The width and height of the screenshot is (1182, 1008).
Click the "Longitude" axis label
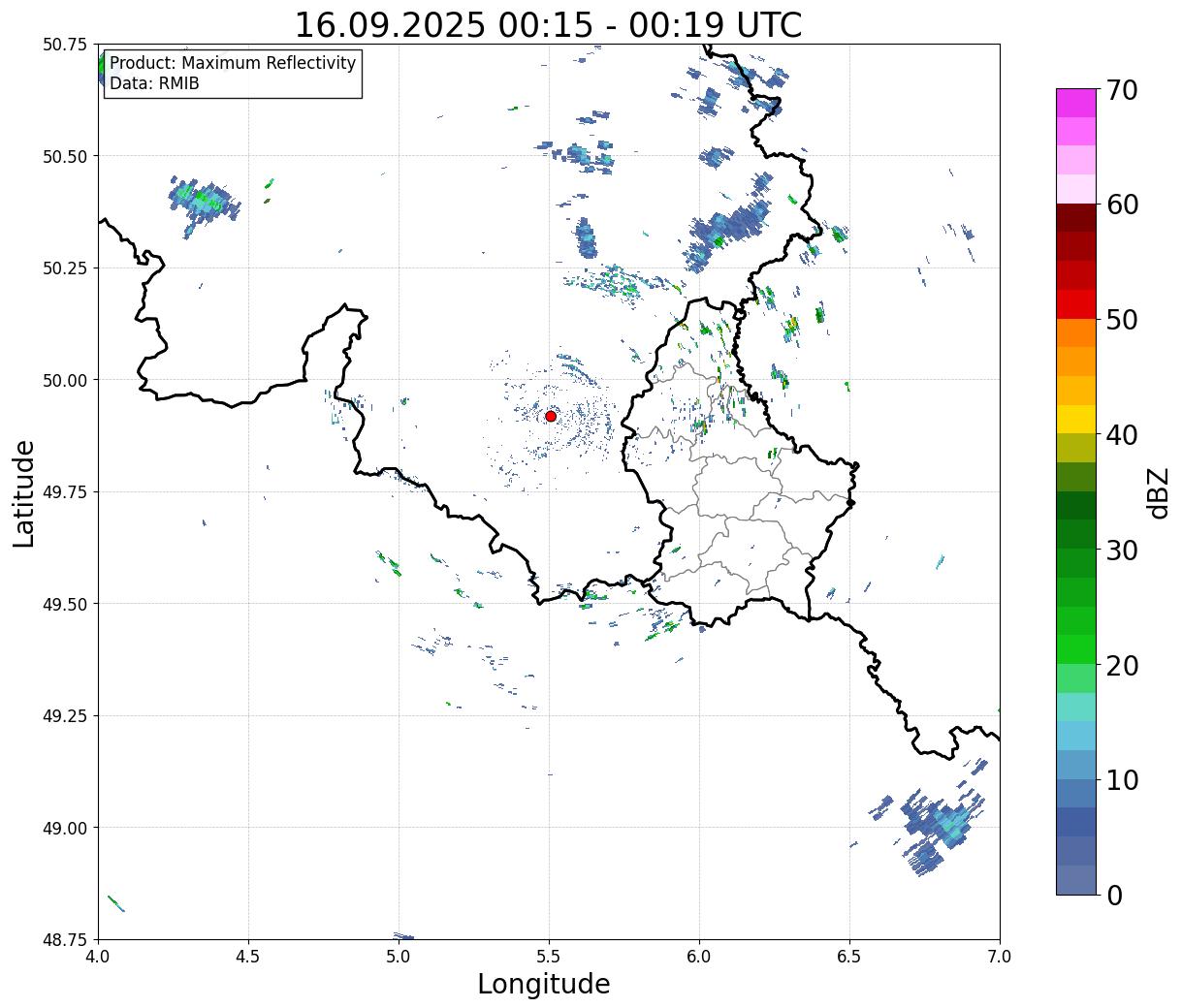click(x=544, y=984)
